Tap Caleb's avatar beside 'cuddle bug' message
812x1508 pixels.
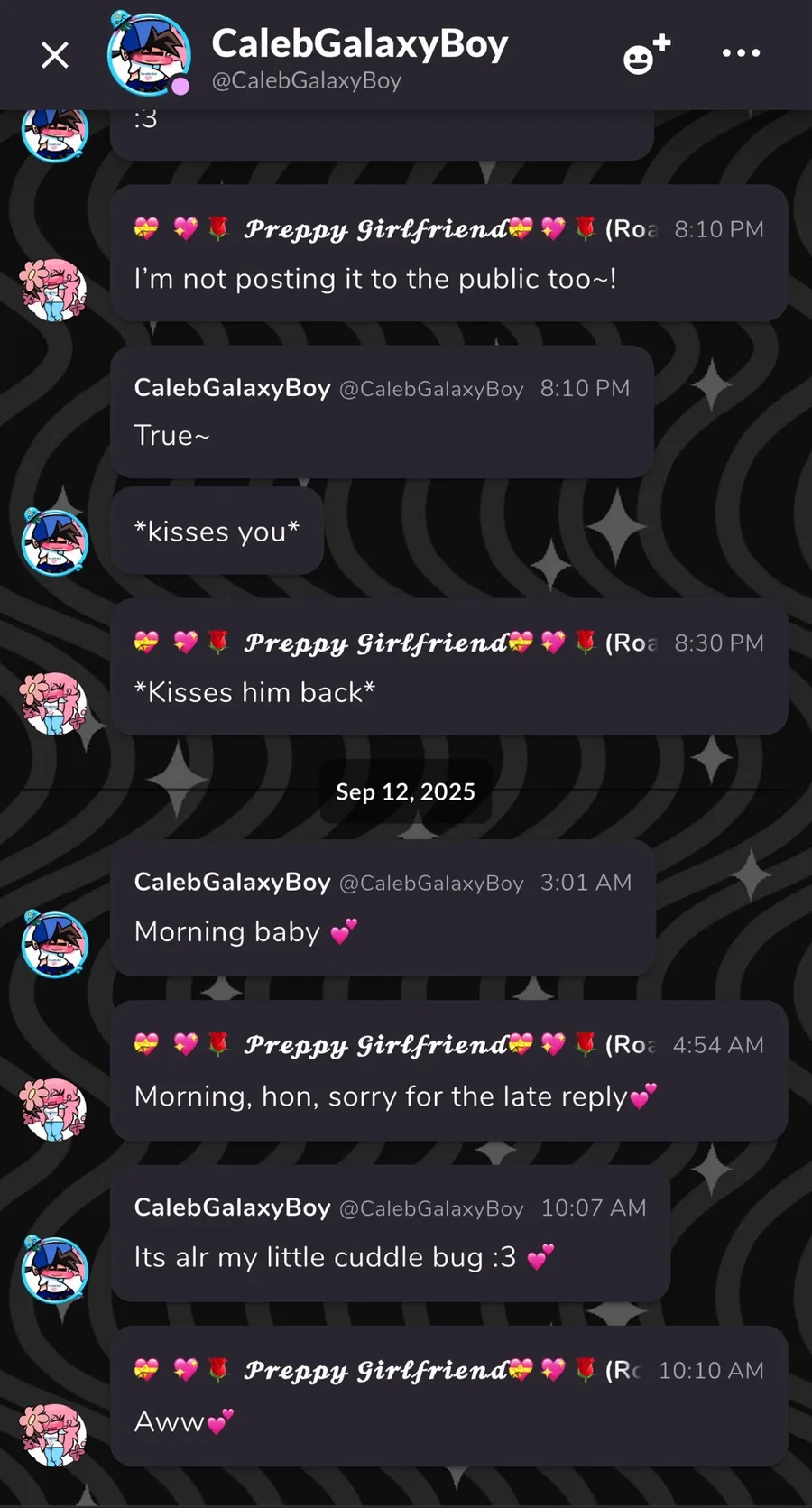click(54, 1269)
